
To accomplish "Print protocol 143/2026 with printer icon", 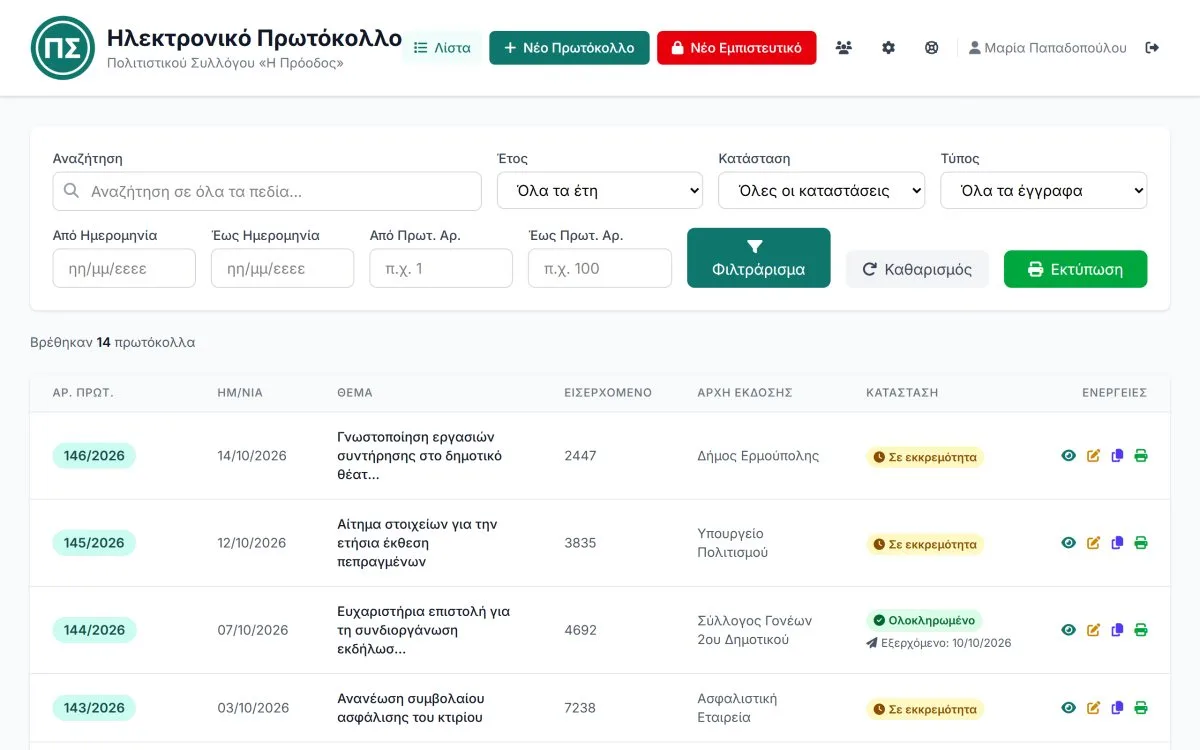I will pyautogui.click(x=1141, y=708).
